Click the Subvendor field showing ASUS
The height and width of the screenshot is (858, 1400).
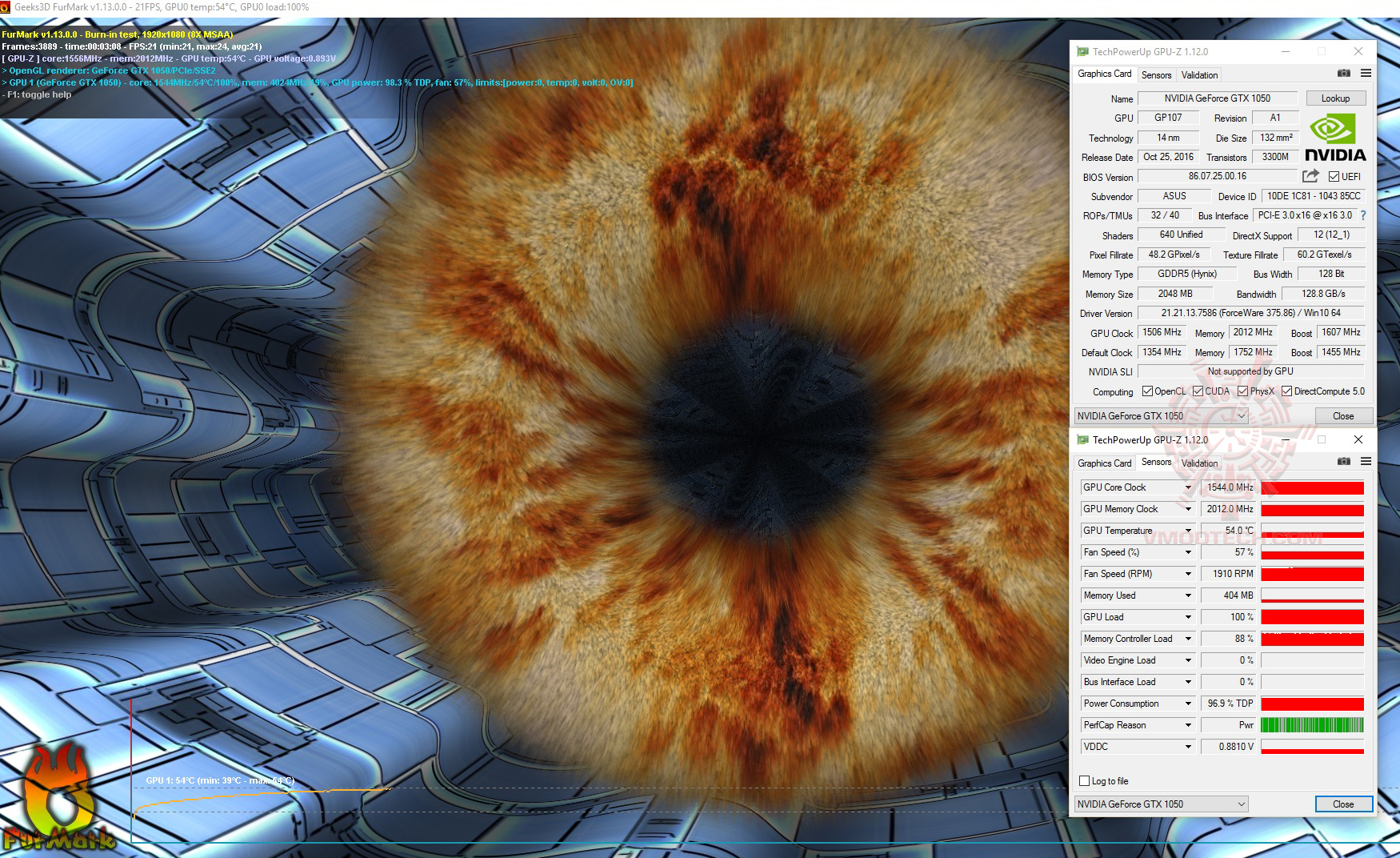pyautogui.click(x=1174, y=196)
